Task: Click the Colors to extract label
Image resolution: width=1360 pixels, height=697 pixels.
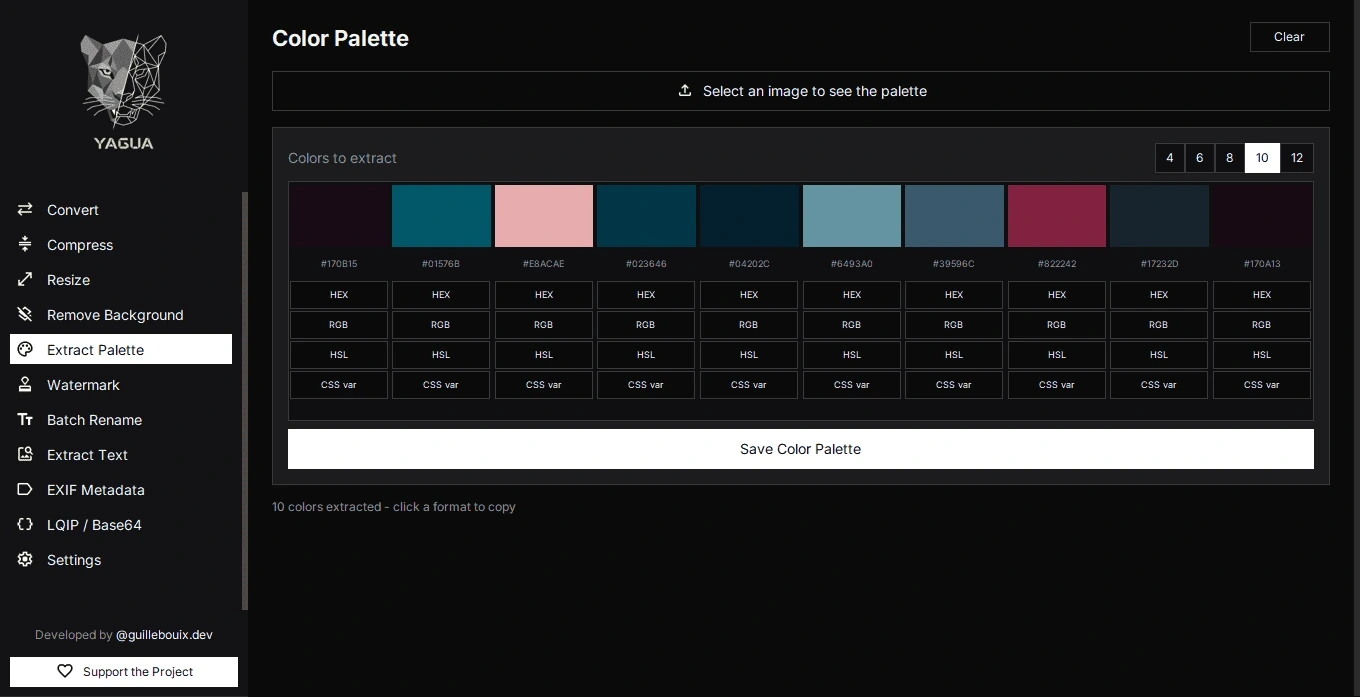Action: click(x=342, y=158)
